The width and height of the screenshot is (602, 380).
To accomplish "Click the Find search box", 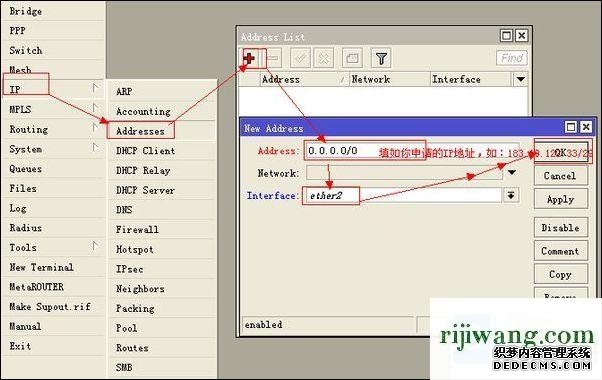I will point(512,58).
